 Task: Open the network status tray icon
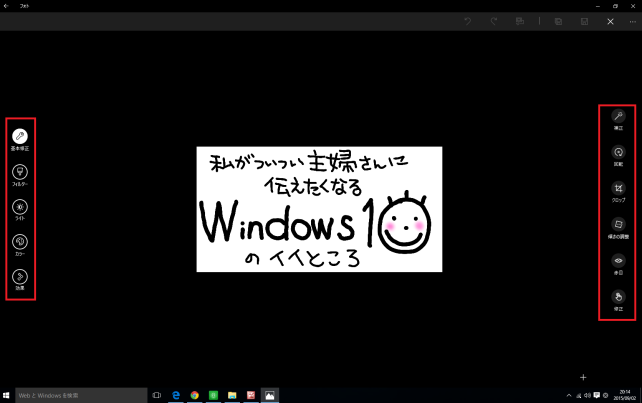579,395
